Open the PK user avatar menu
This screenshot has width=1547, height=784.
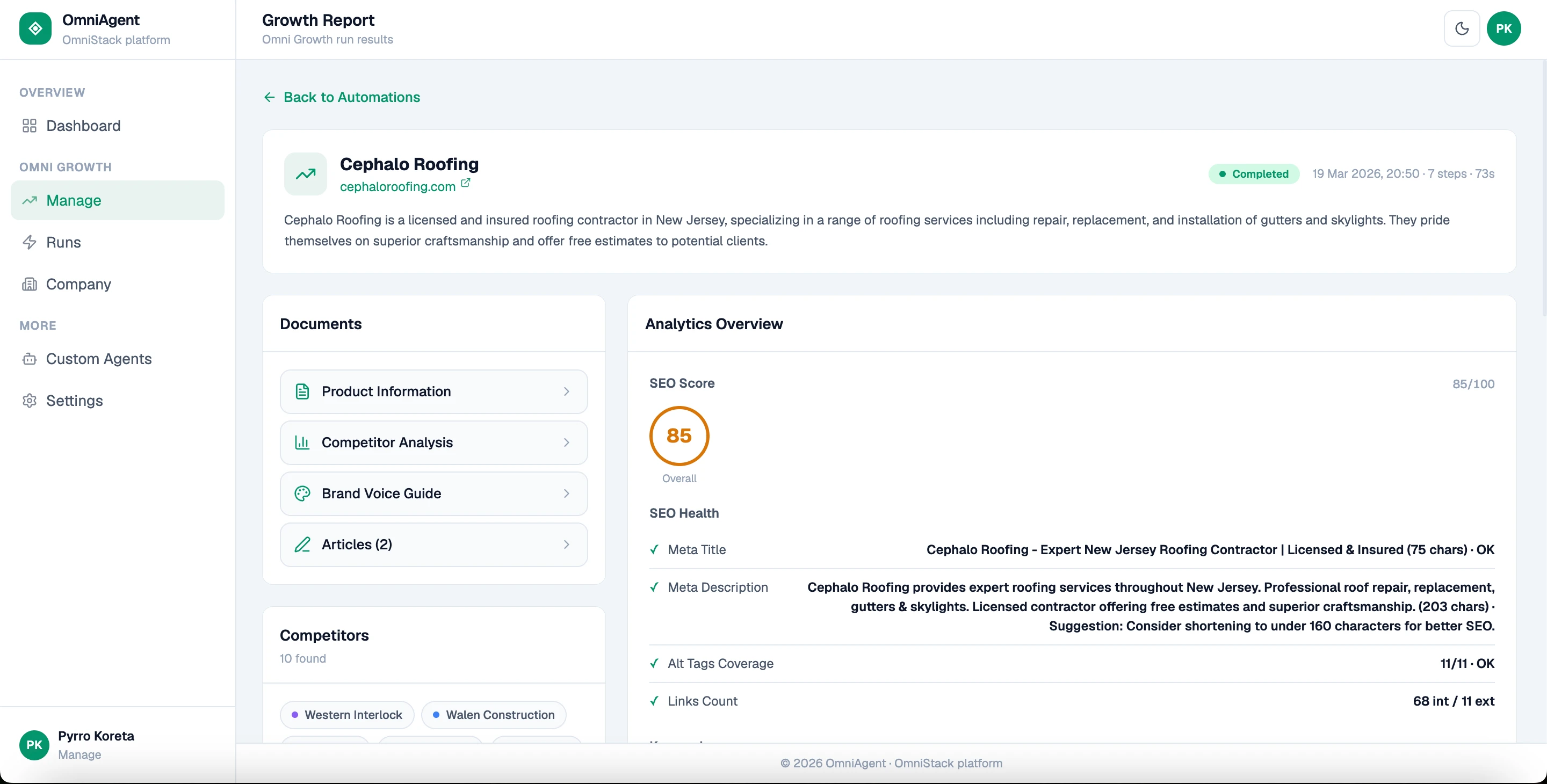pos(1503,28)
